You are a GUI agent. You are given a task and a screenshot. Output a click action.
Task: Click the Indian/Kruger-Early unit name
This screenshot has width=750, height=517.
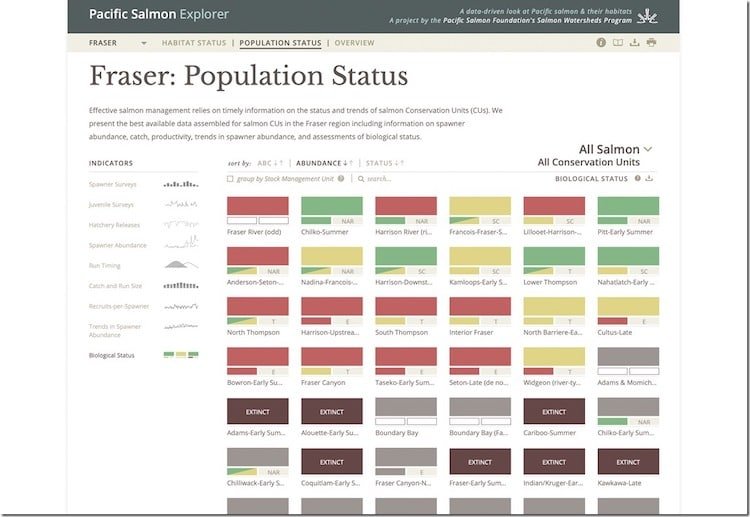point(553,483)
